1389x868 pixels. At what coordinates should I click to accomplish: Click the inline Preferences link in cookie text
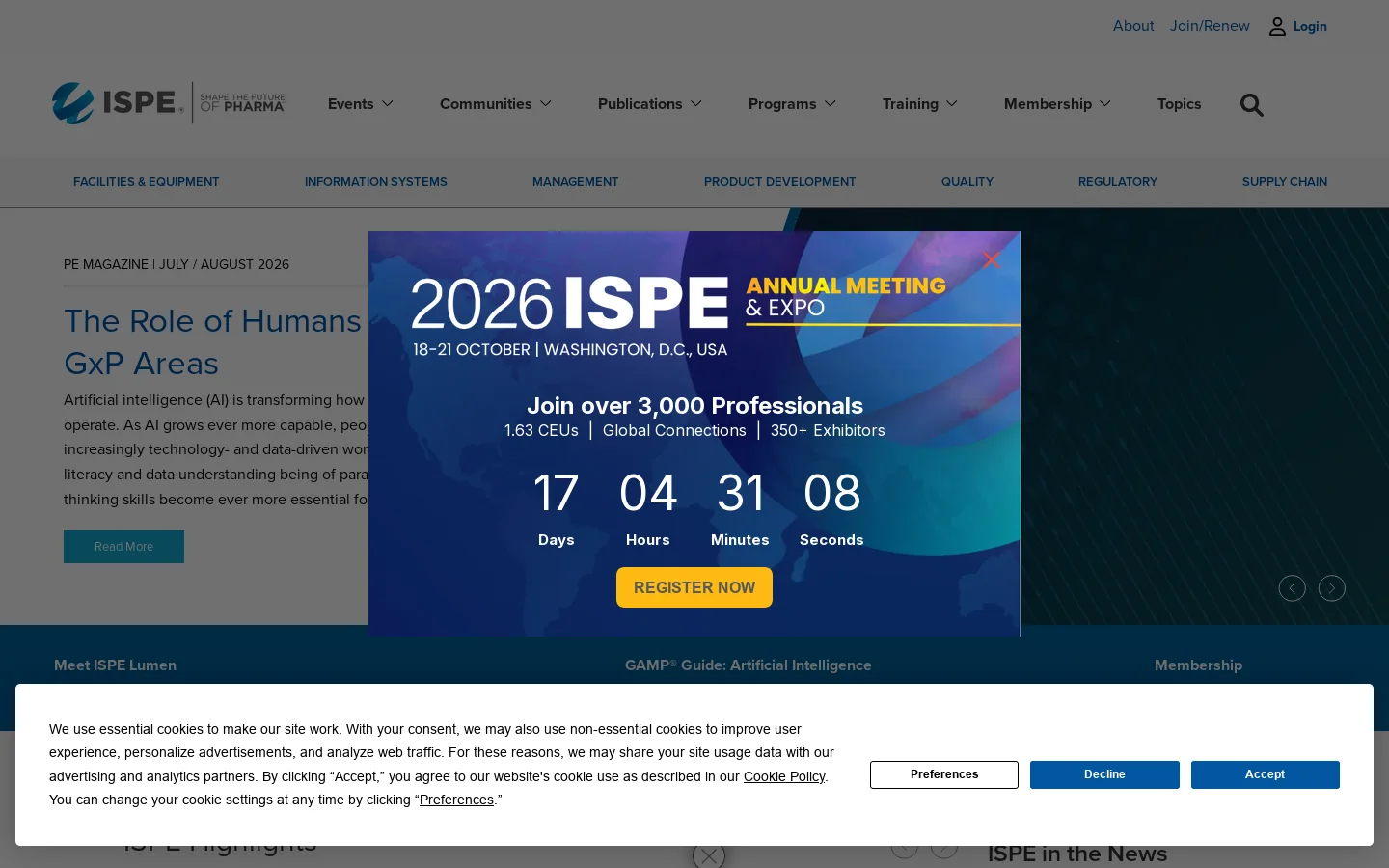pyautogui.click(x=456, y=800)
